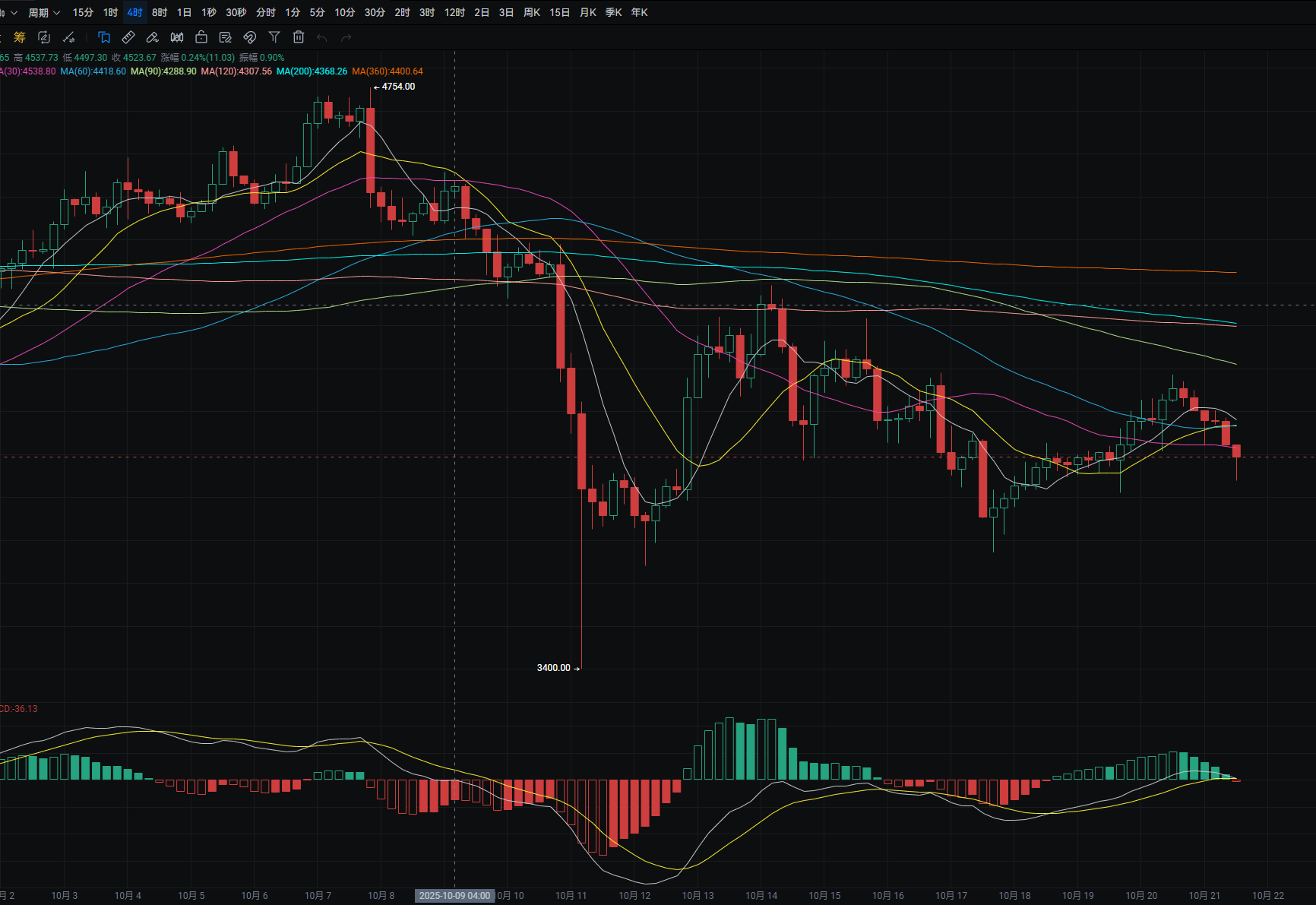The height and width of the screenshot is (905, 1316).
Task: Toggle the drawing lock icon
Action: (201, 37)
